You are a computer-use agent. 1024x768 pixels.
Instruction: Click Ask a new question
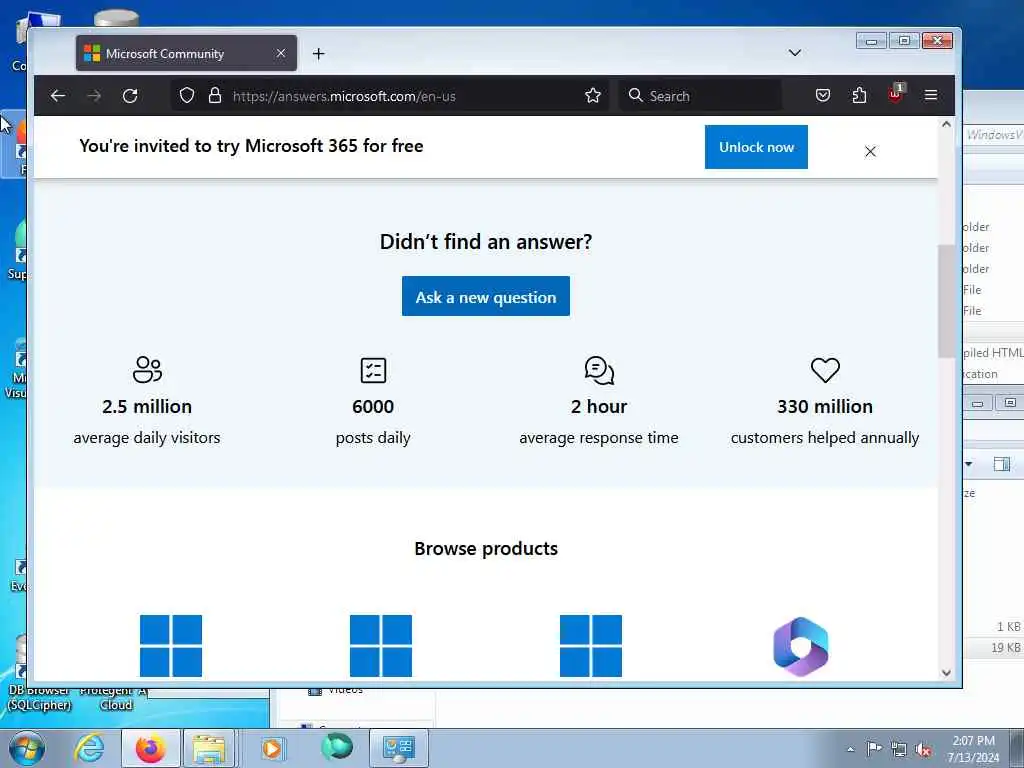tap(486, 296)
